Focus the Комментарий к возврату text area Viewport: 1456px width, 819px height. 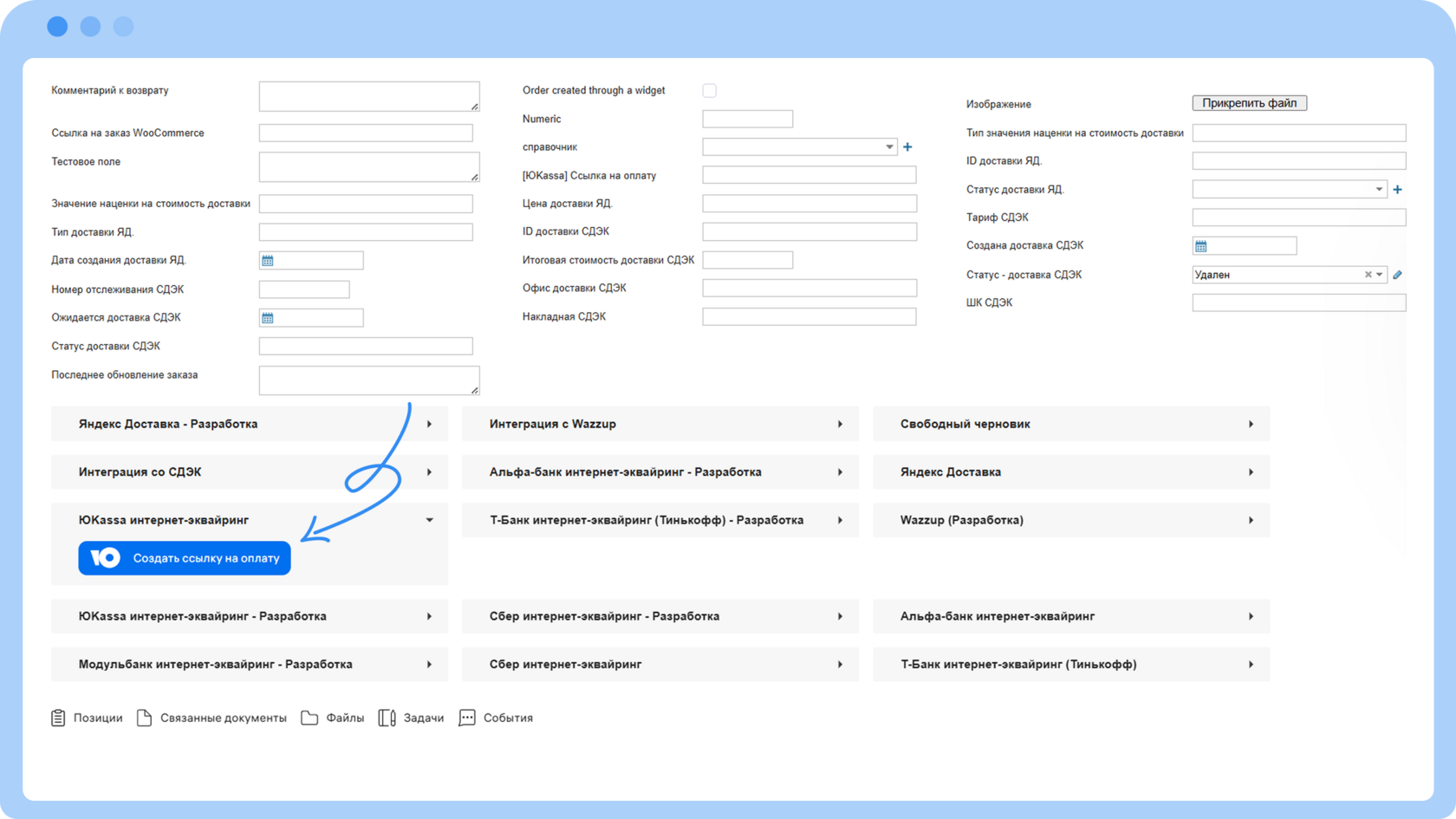point(369,96)
